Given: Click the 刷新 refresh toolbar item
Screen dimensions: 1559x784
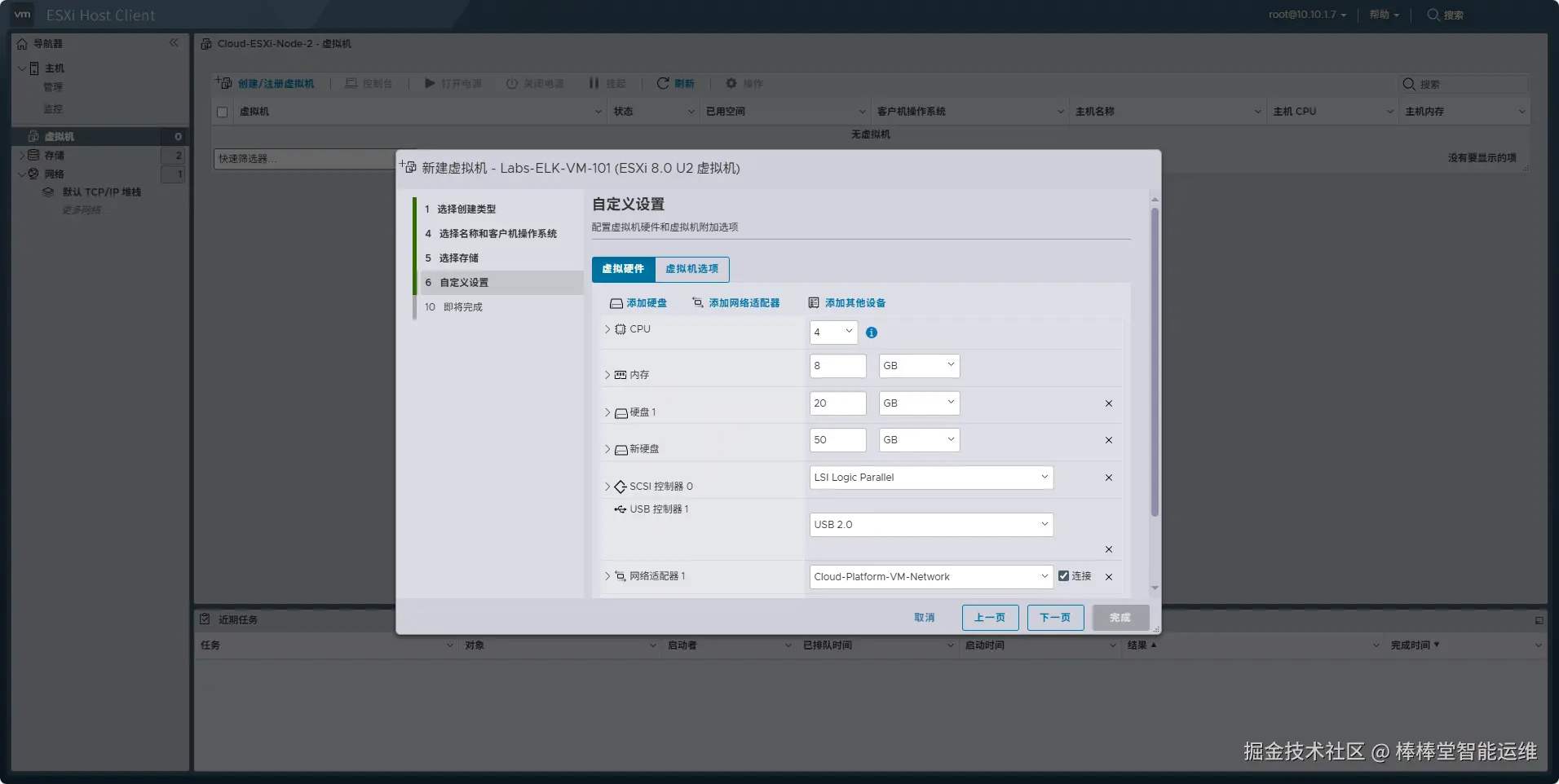Looking at the screenshot, I should [x=676, y=83].
